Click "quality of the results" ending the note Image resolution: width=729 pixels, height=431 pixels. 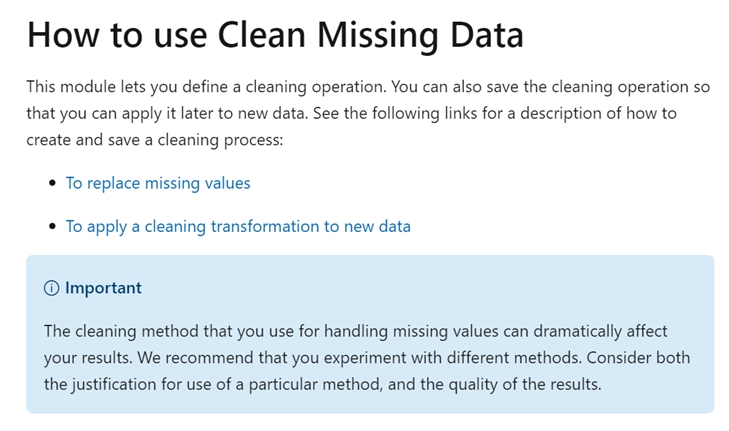[519, 383]
